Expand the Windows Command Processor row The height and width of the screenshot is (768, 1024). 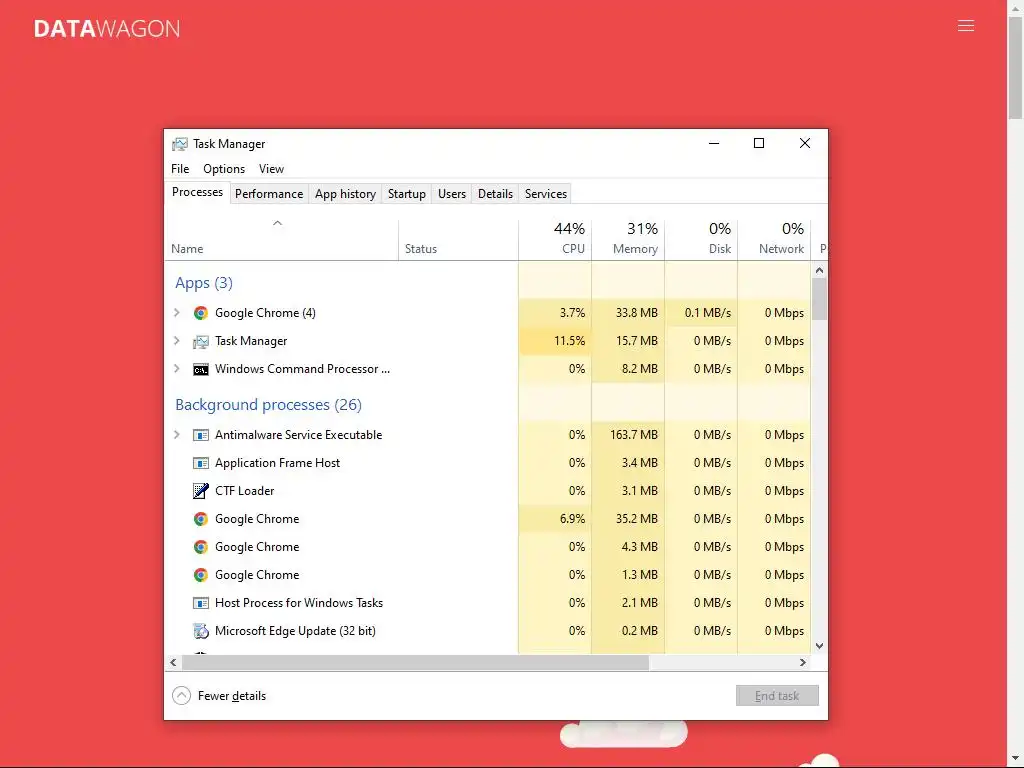176,369
